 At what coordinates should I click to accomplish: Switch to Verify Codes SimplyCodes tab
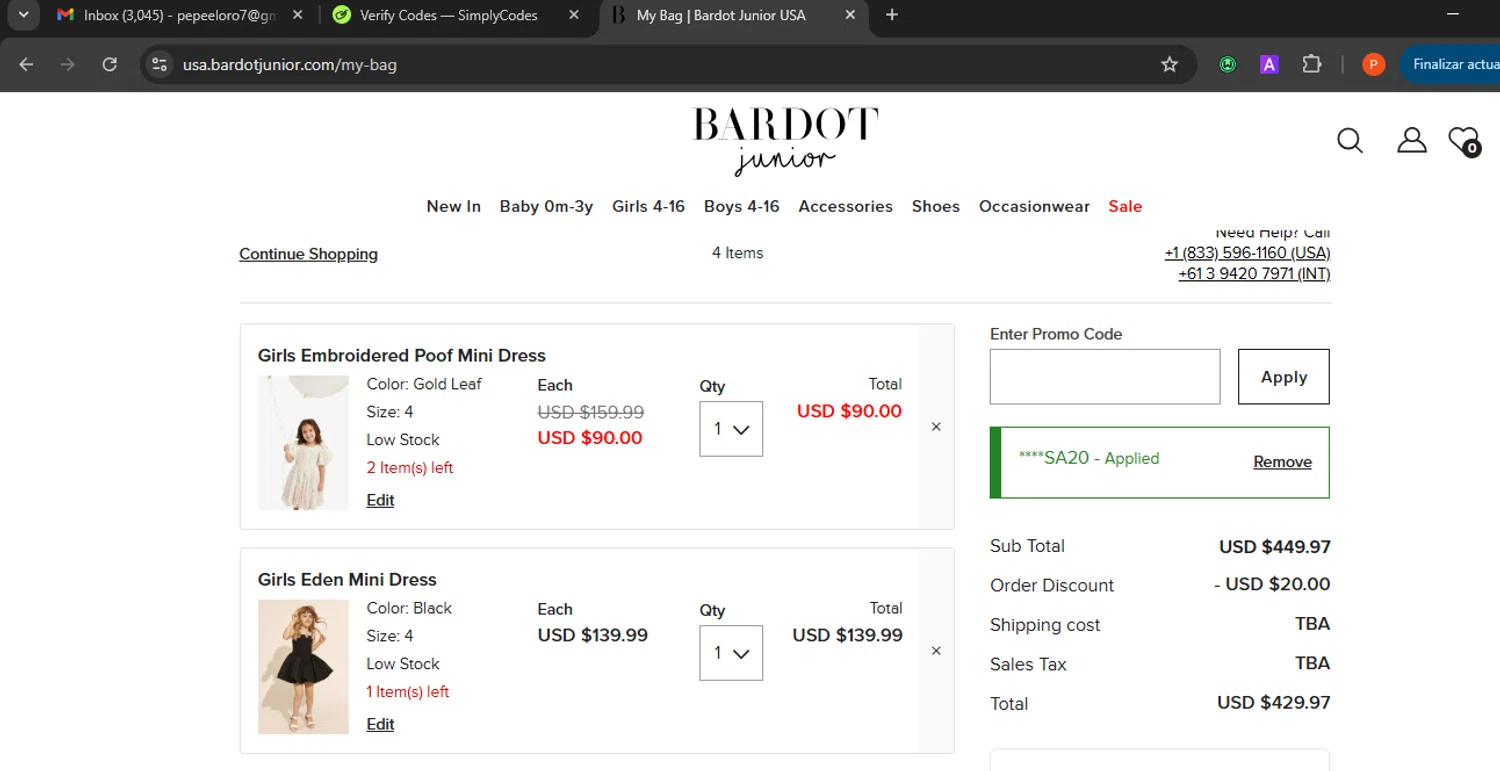[x=456, y=15]
